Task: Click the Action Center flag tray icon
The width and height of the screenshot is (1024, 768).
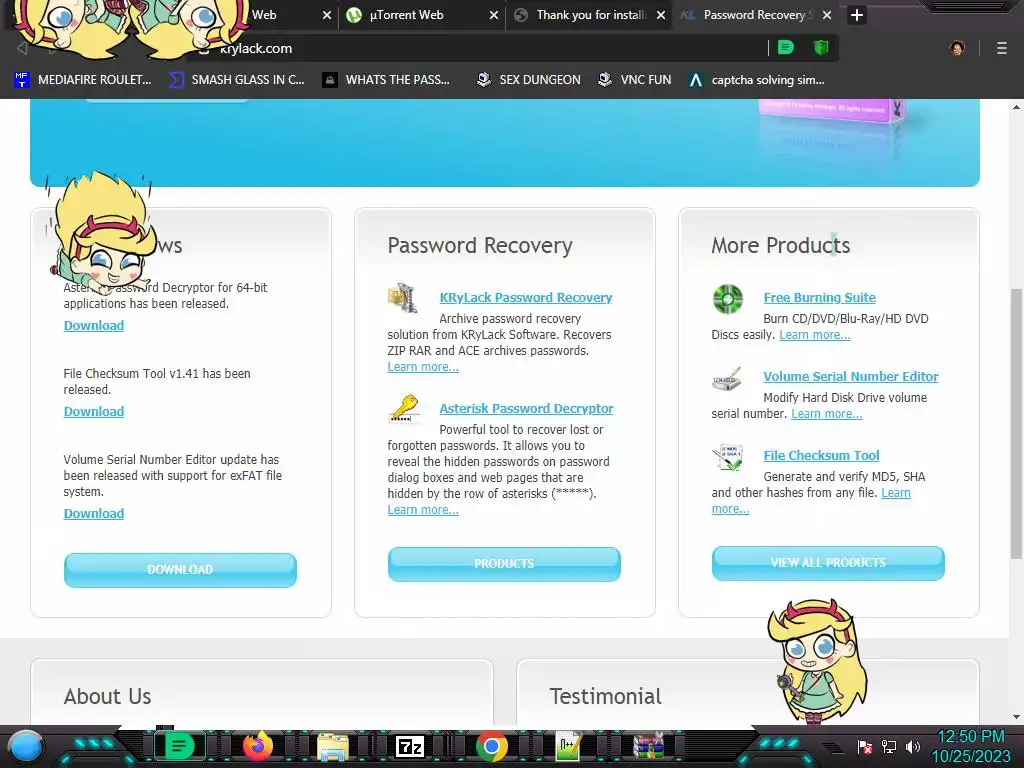Action: pyautogui.click(x=865, y=746)
